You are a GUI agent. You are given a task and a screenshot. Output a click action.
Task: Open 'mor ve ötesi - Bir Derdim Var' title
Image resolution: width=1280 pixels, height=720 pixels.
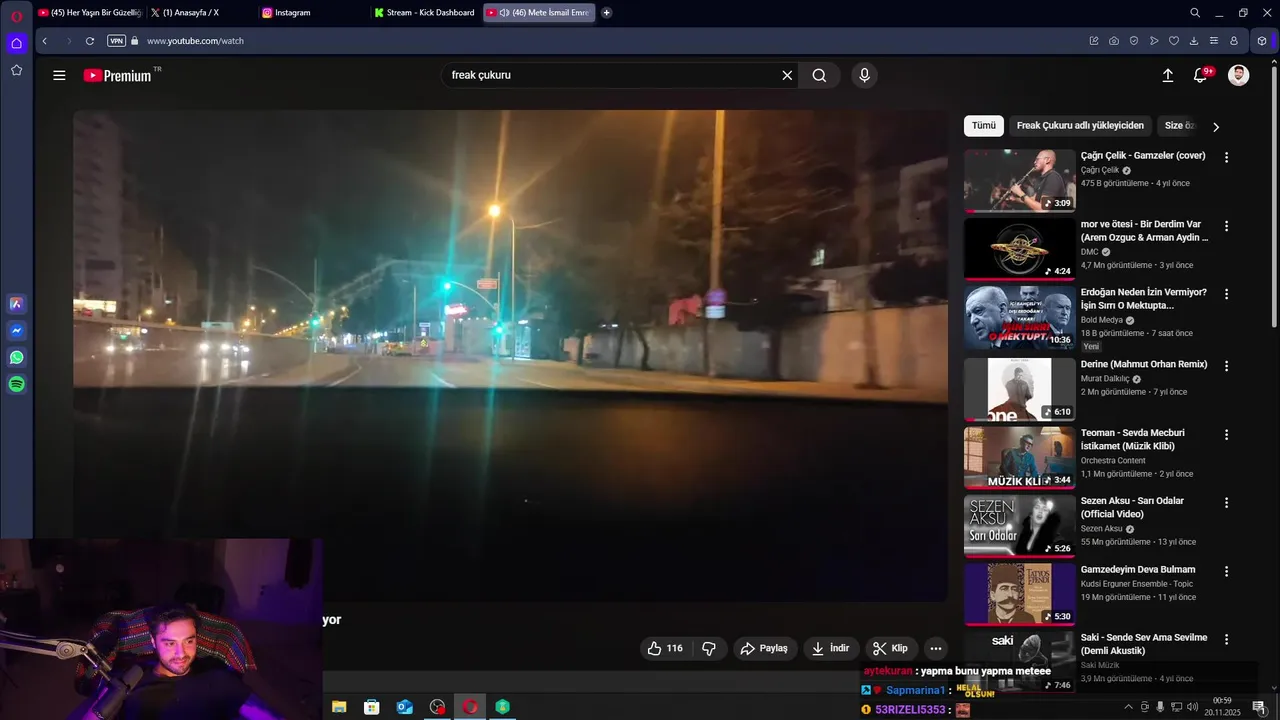point(1144,231)
